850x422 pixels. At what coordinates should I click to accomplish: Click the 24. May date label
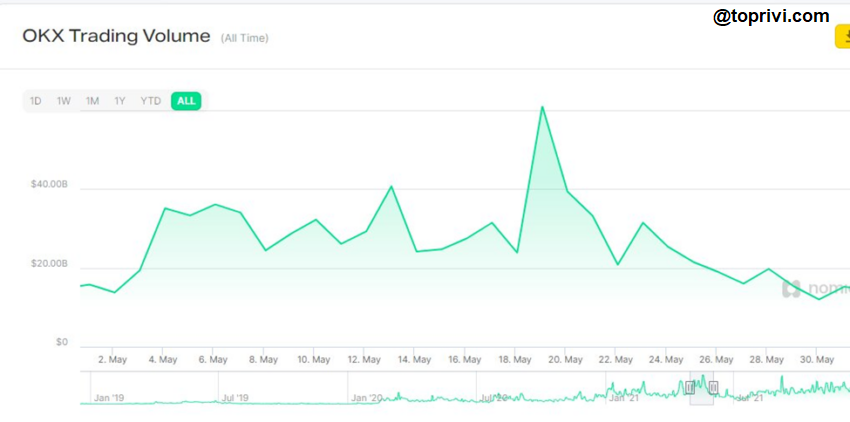click(x=666, y=360)
